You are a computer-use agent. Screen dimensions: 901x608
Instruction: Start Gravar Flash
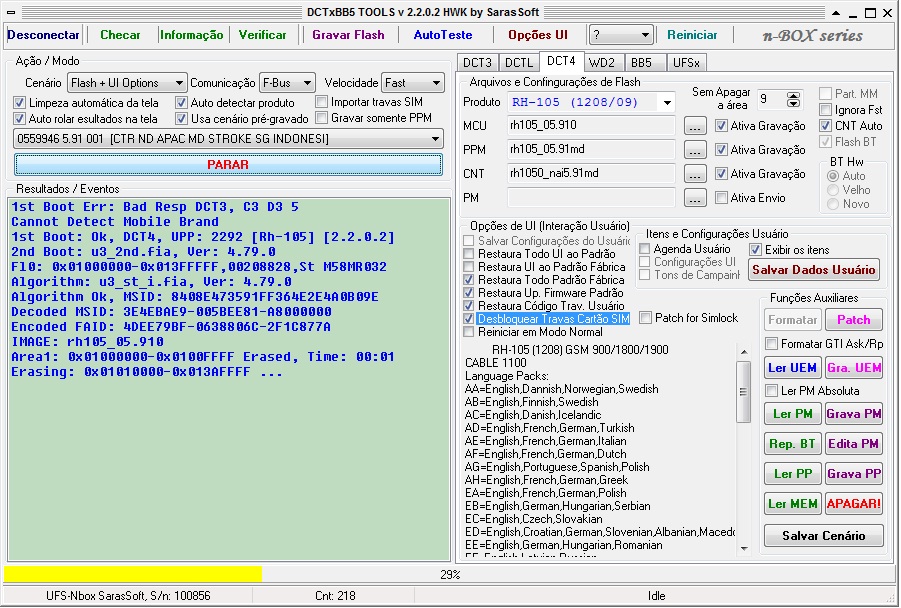[348, 35]
